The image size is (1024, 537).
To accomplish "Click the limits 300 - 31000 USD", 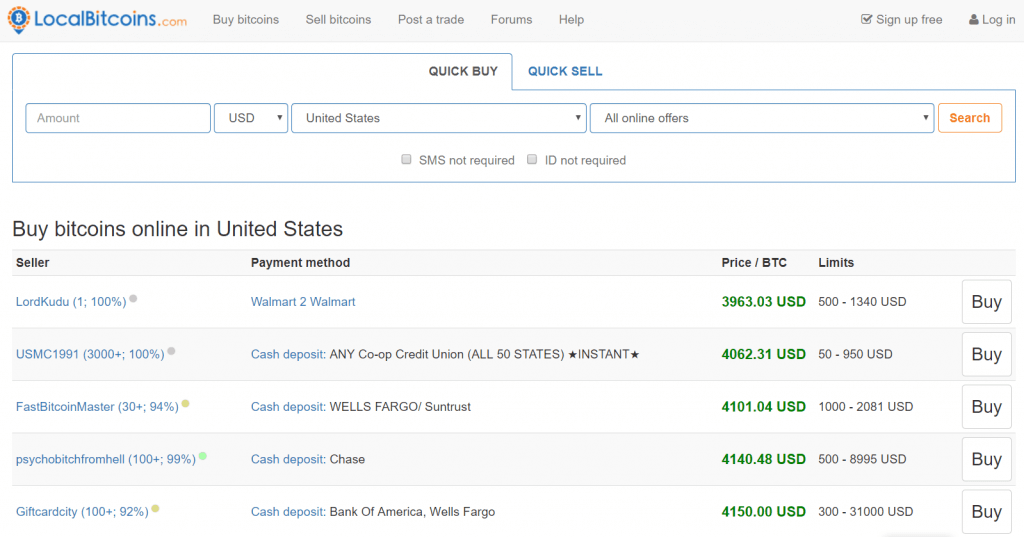I will coord(865,512).
